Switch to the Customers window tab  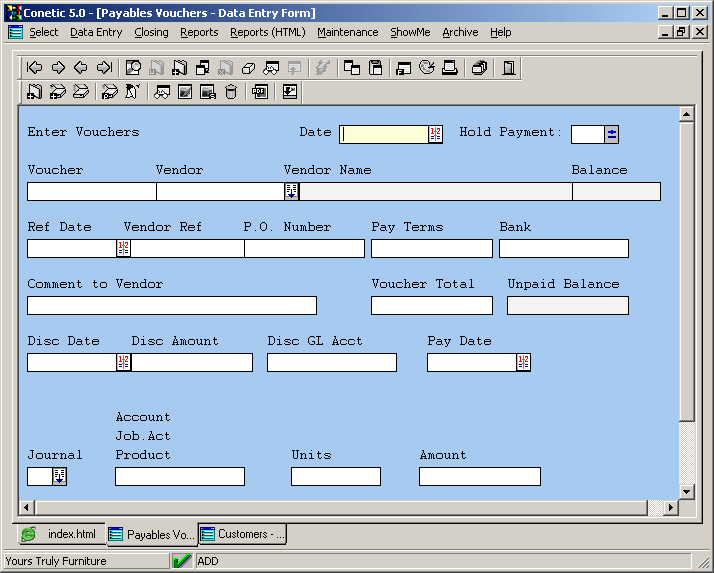pos(243,534)
